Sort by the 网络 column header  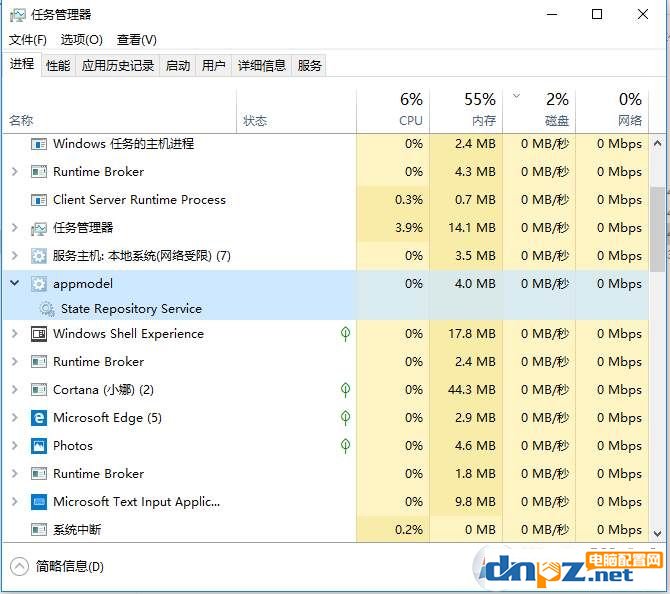point(612,111)
